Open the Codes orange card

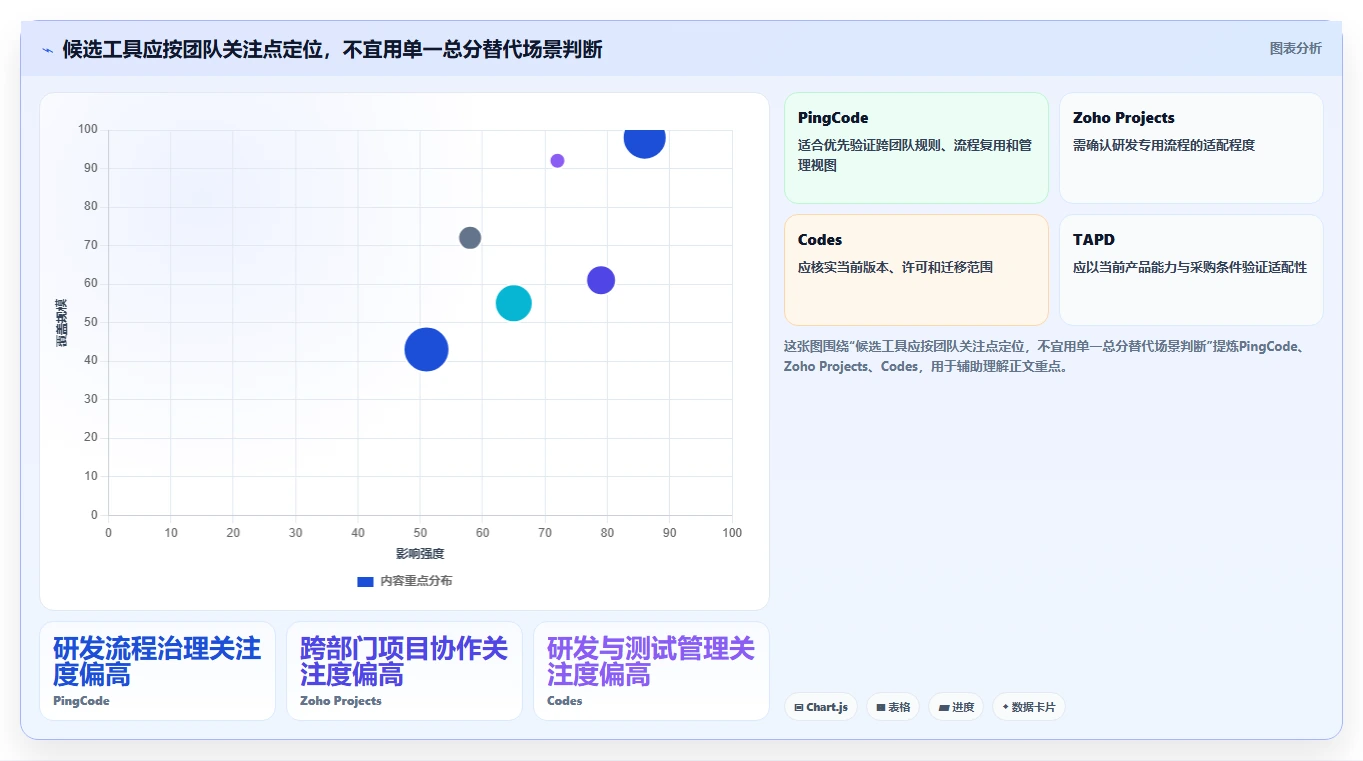point(916,270)
